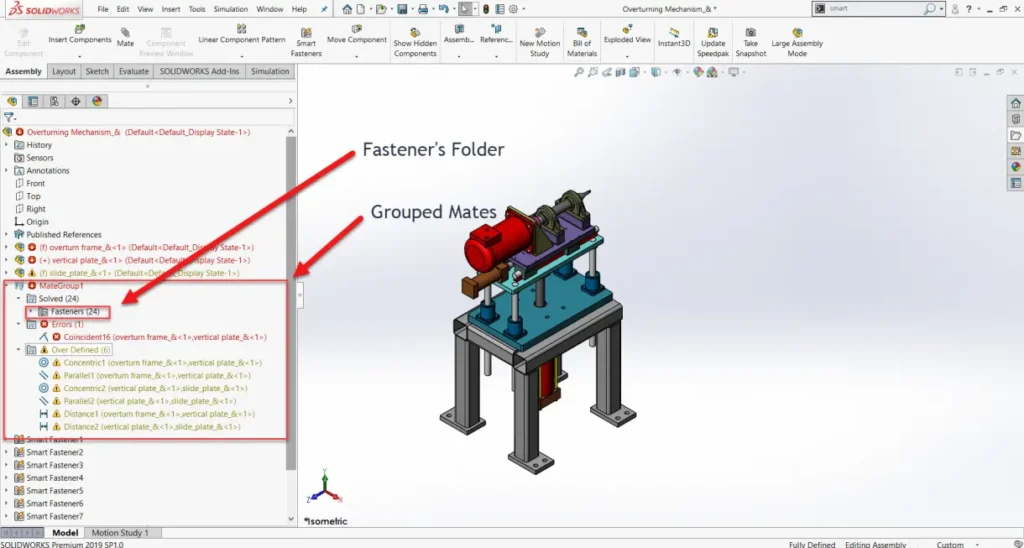Open the Simulation menu
1024x548 pixels.
[x=230, y=9]
